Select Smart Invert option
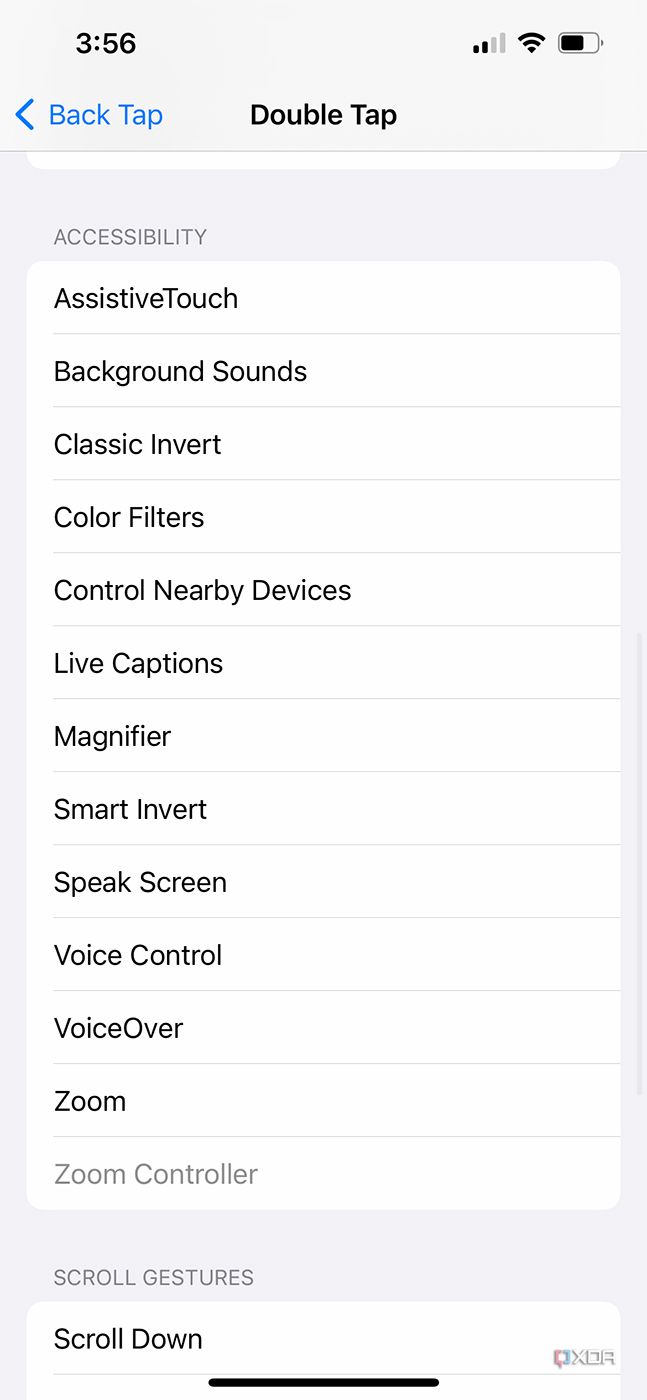Viewport: 647px width, 1400px height. point(130,809)
